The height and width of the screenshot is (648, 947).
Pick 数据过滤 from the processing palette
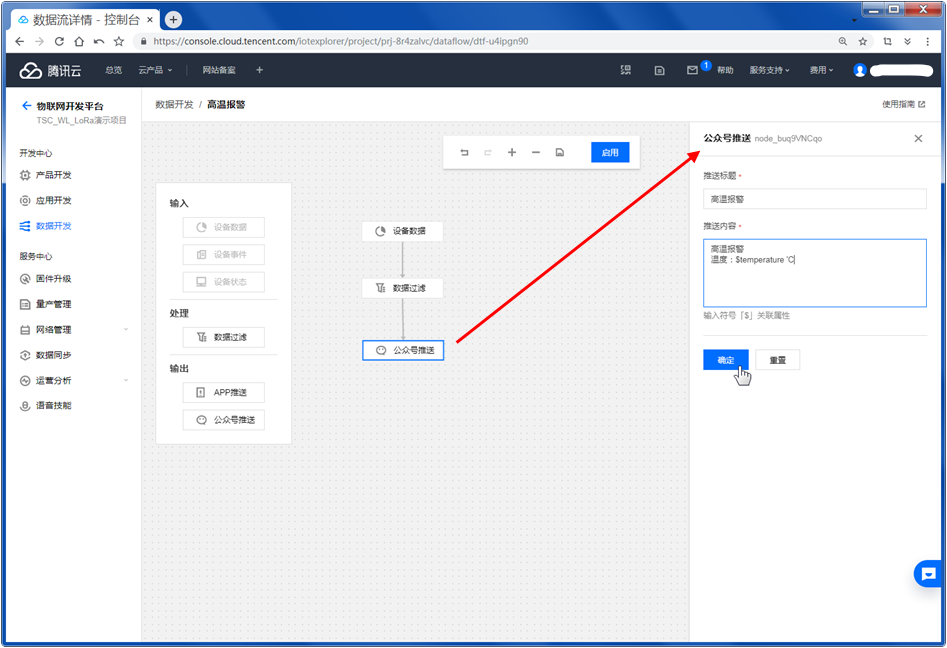click(x=223, y=337)
